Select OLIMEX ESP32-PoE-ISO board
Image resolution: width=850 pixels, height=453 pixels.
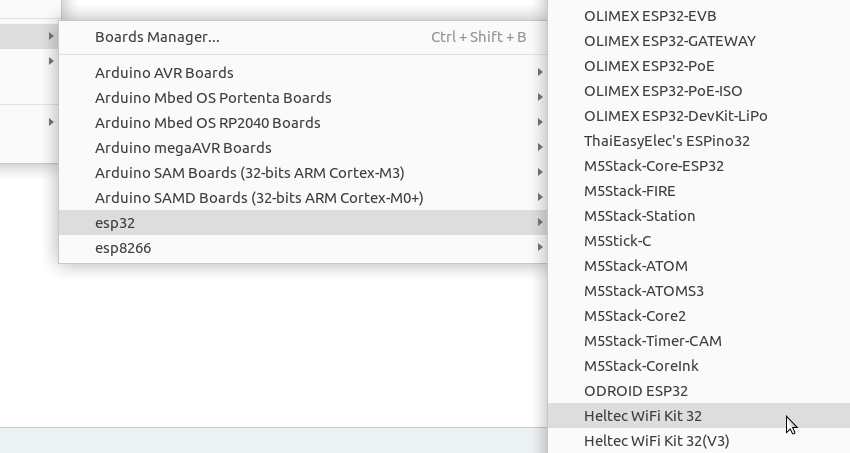(699, 90)
